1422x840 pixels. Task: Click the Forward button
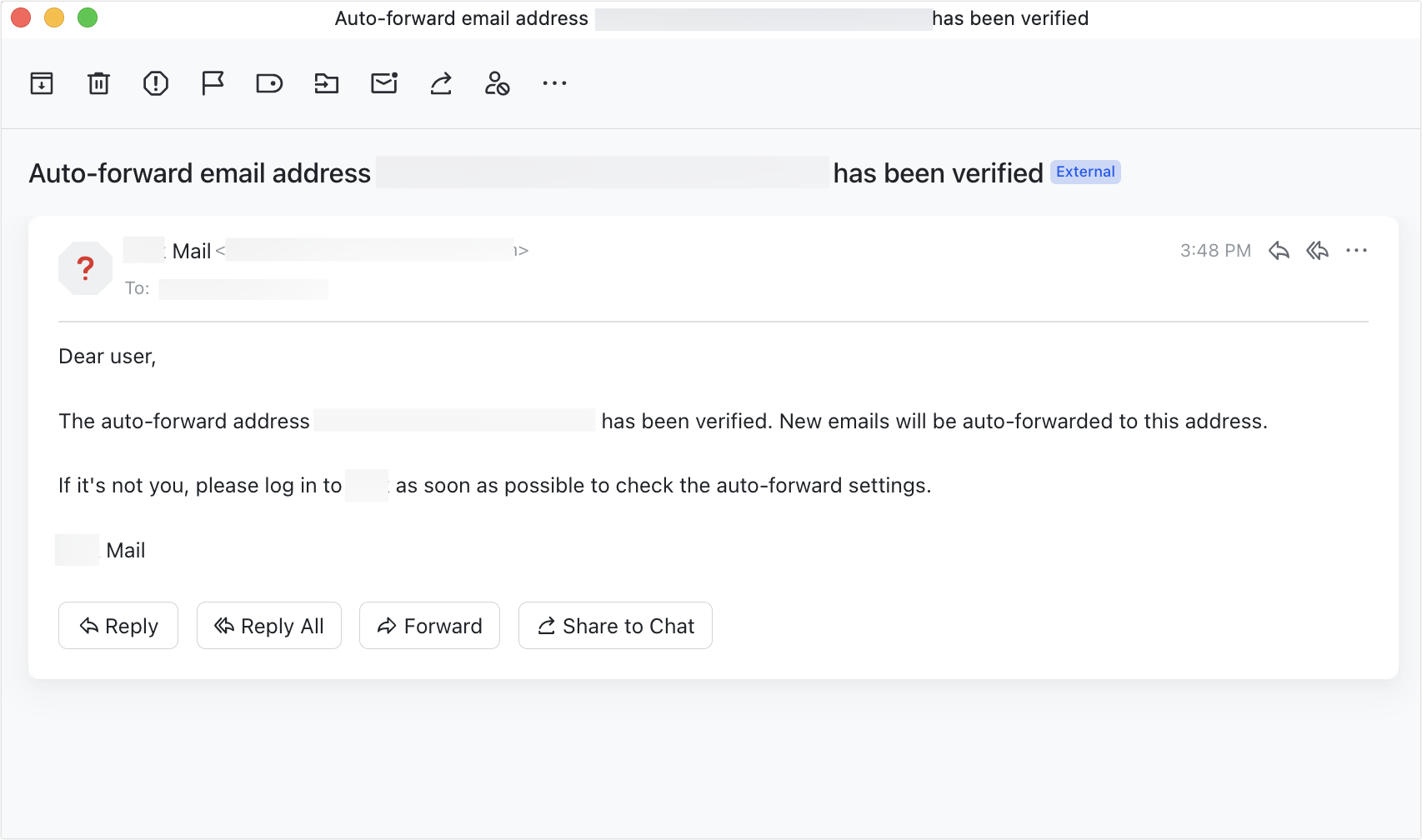(x=429, y=626)
